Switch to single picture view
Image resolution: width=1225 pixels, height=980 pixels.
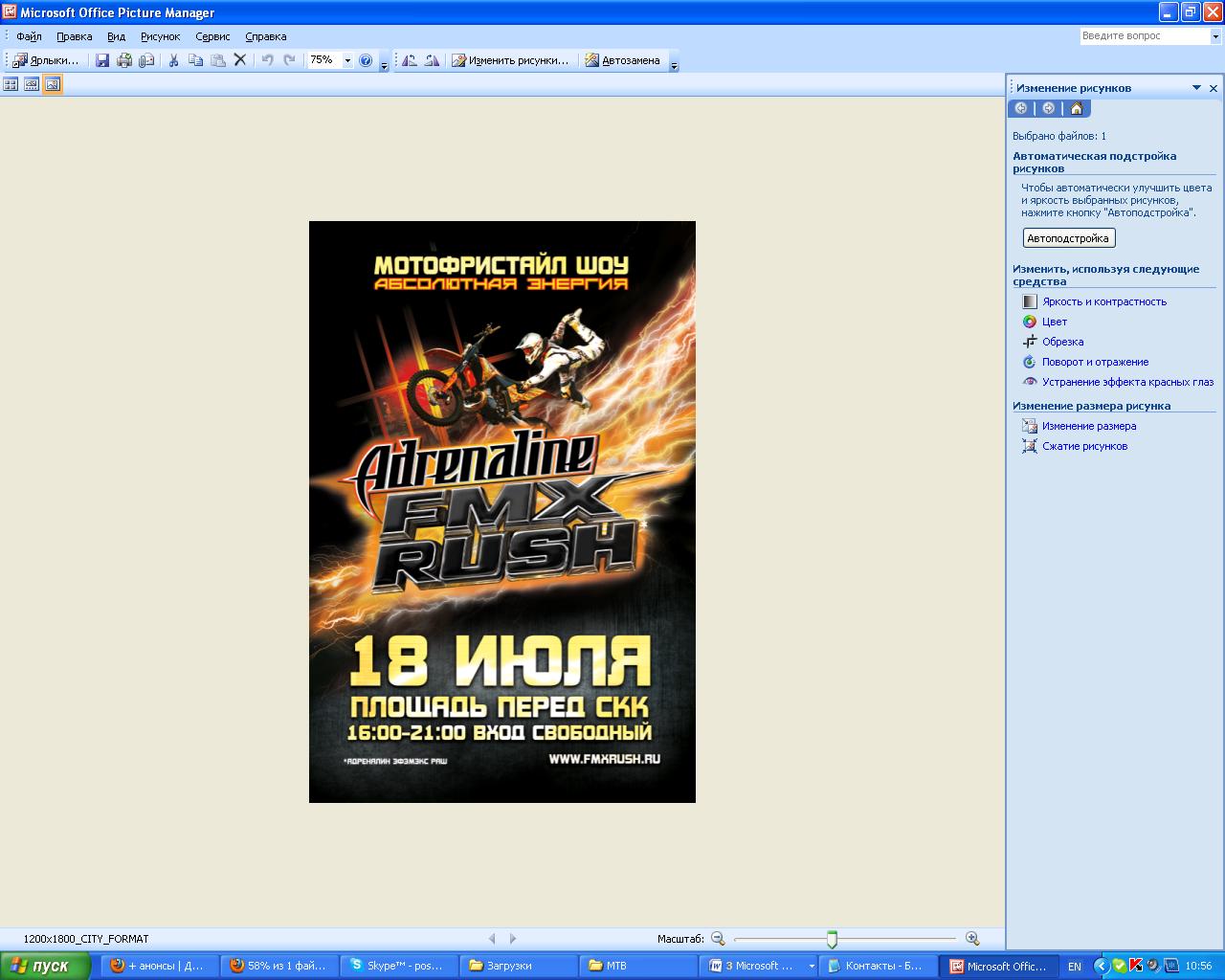[x=53, y=84]
